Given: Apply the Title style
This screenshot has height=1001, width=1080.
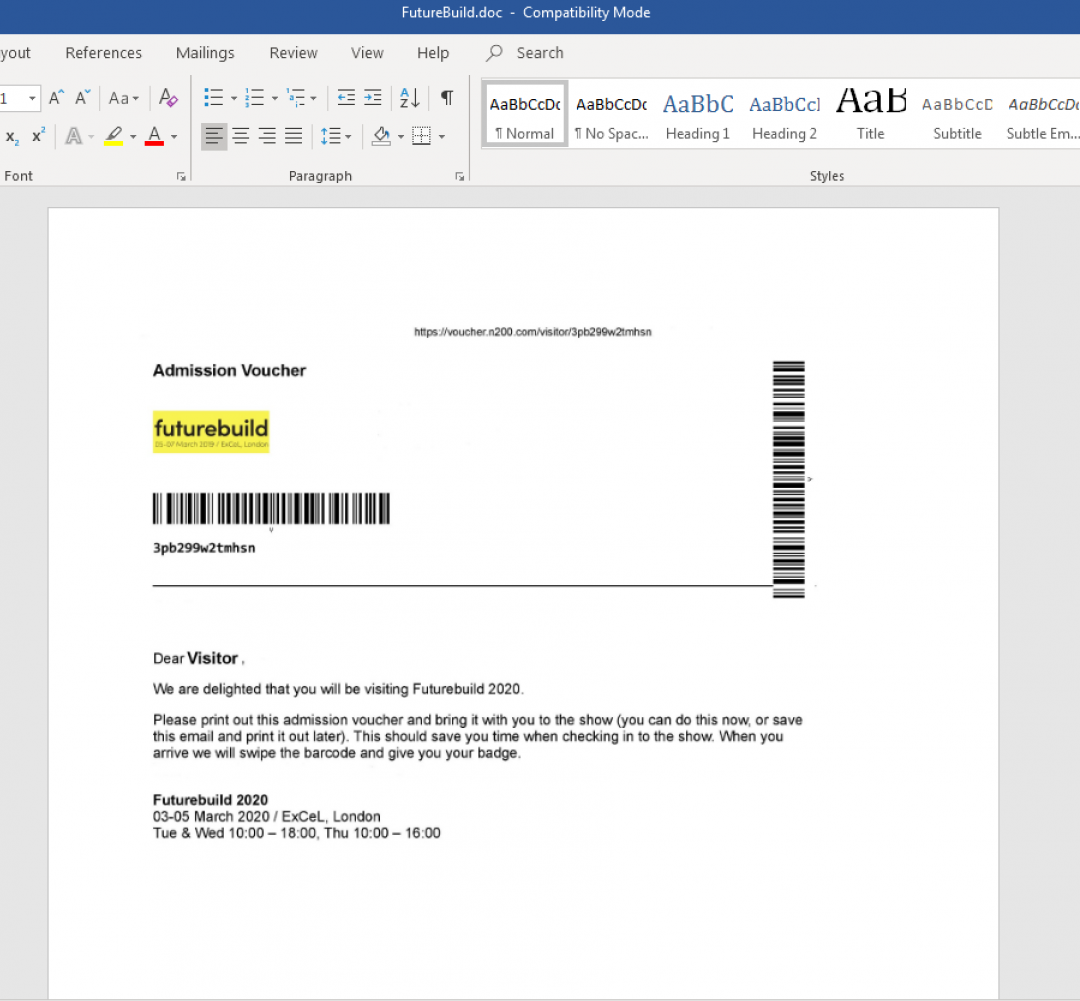Looking at the screenshot, I should click(870, 115).
